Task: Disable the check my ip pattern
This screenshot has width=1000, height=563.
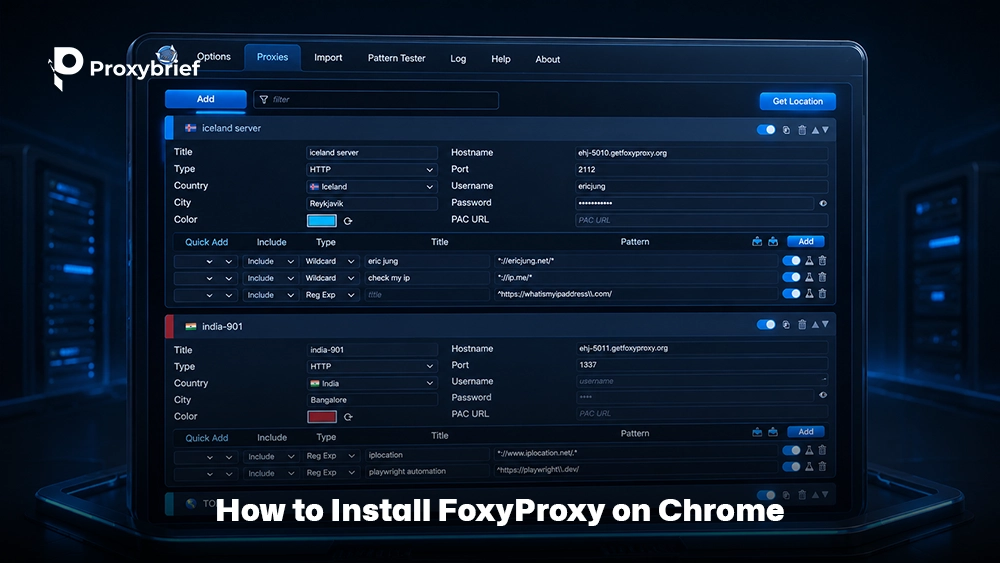Action: coord(791,277)
